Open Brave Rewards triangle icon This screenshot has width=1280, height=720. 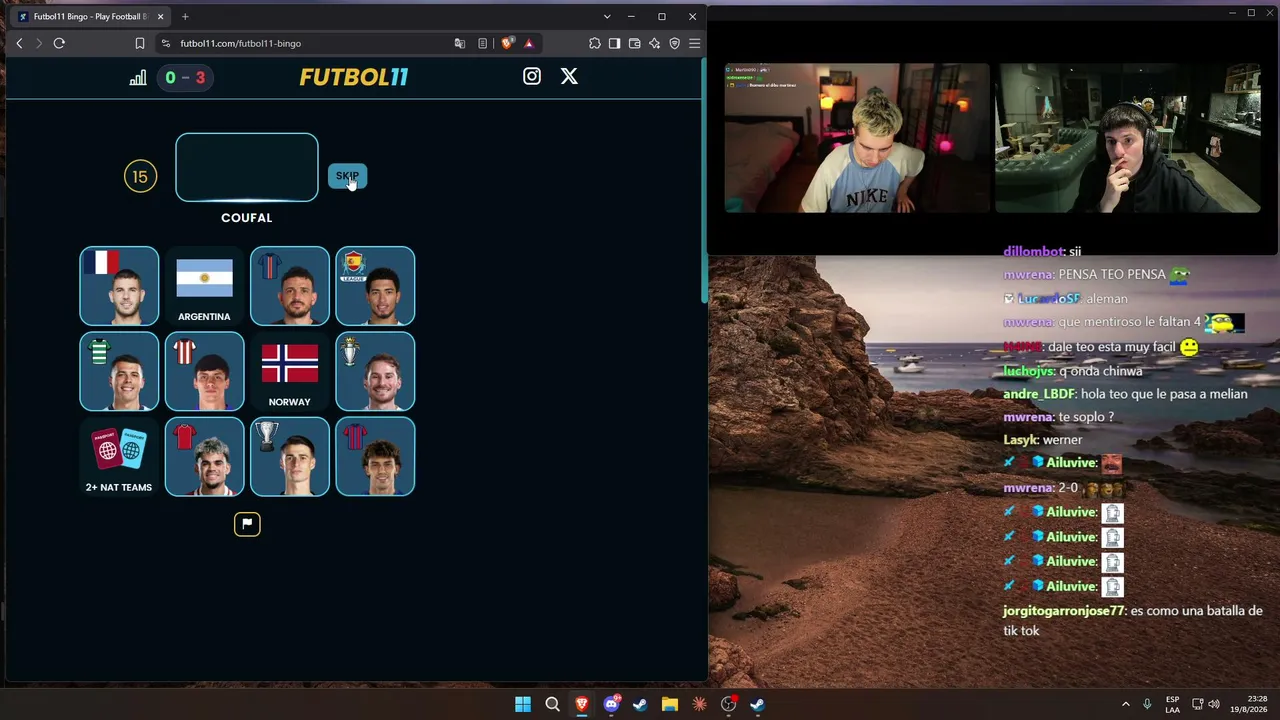click(529, 43)
